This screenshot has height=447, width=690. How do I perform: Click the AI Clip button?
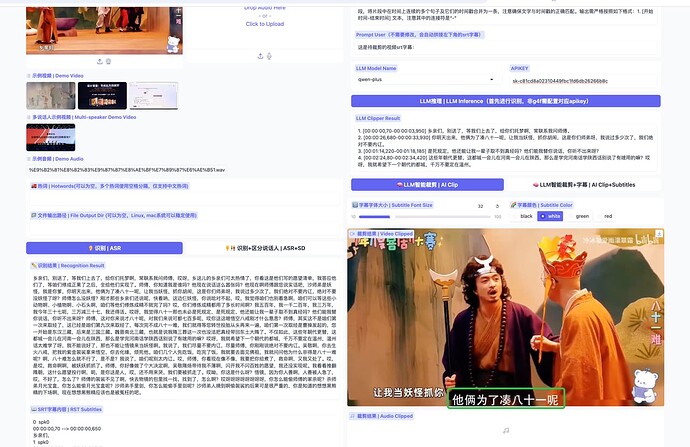[427, 185]
